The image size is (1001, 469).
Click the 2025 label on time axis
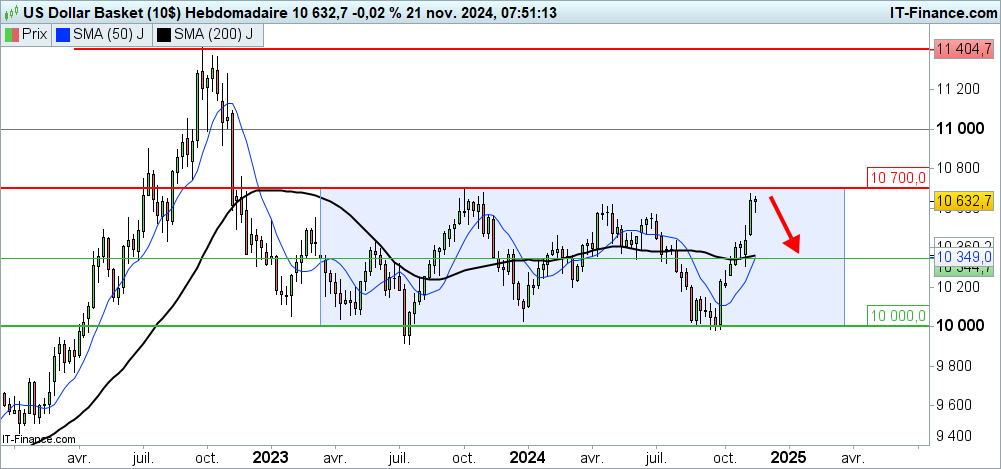point(787,456)
